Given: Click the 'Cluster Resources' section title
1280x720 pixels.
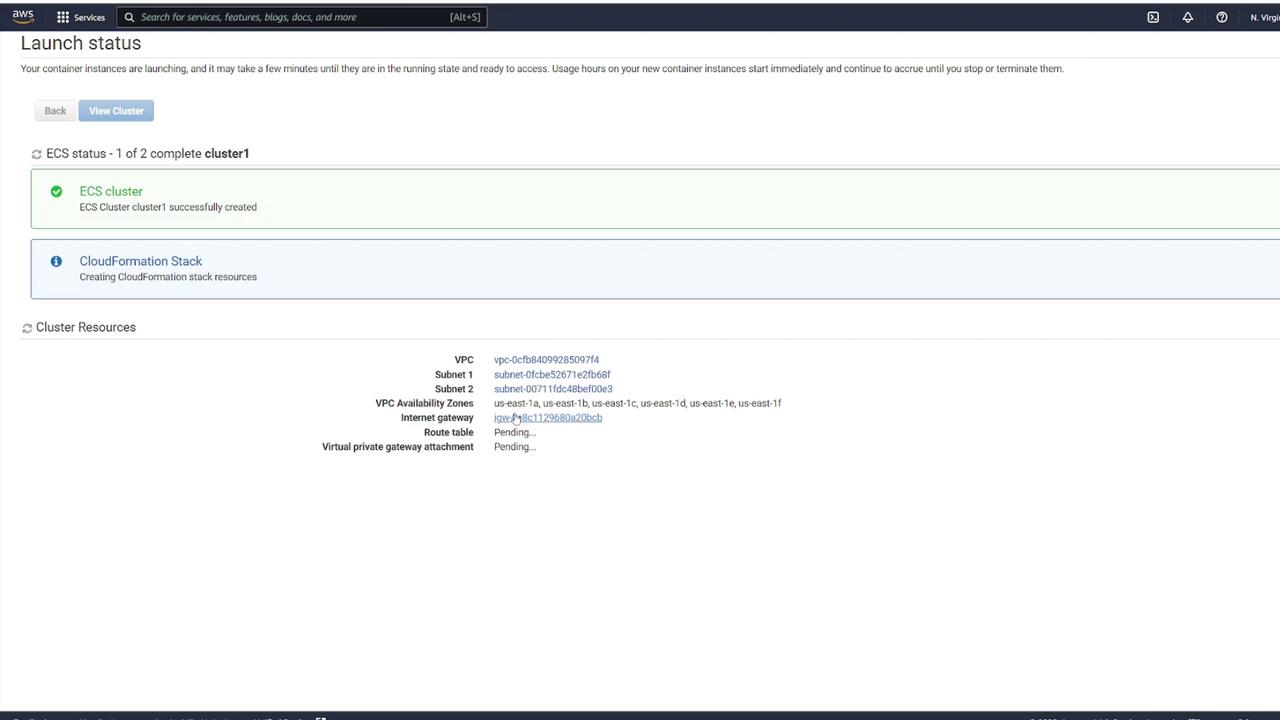Looking at the screenshot, I should pos(86,327).
